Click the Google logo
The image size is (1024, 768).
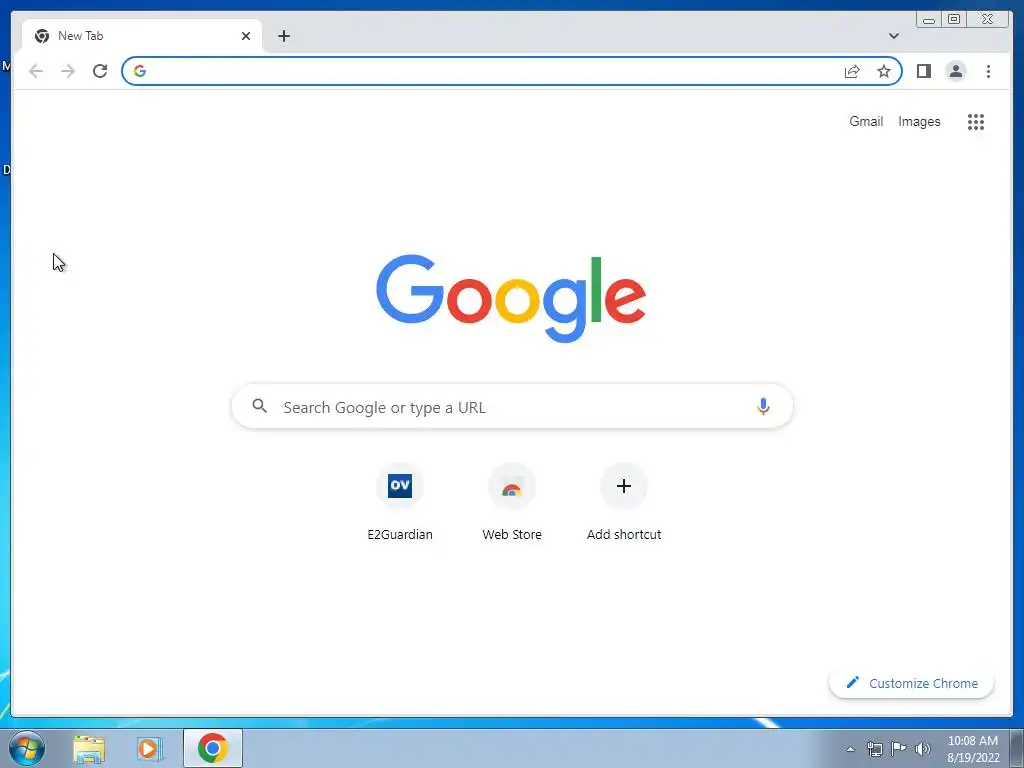511,298
